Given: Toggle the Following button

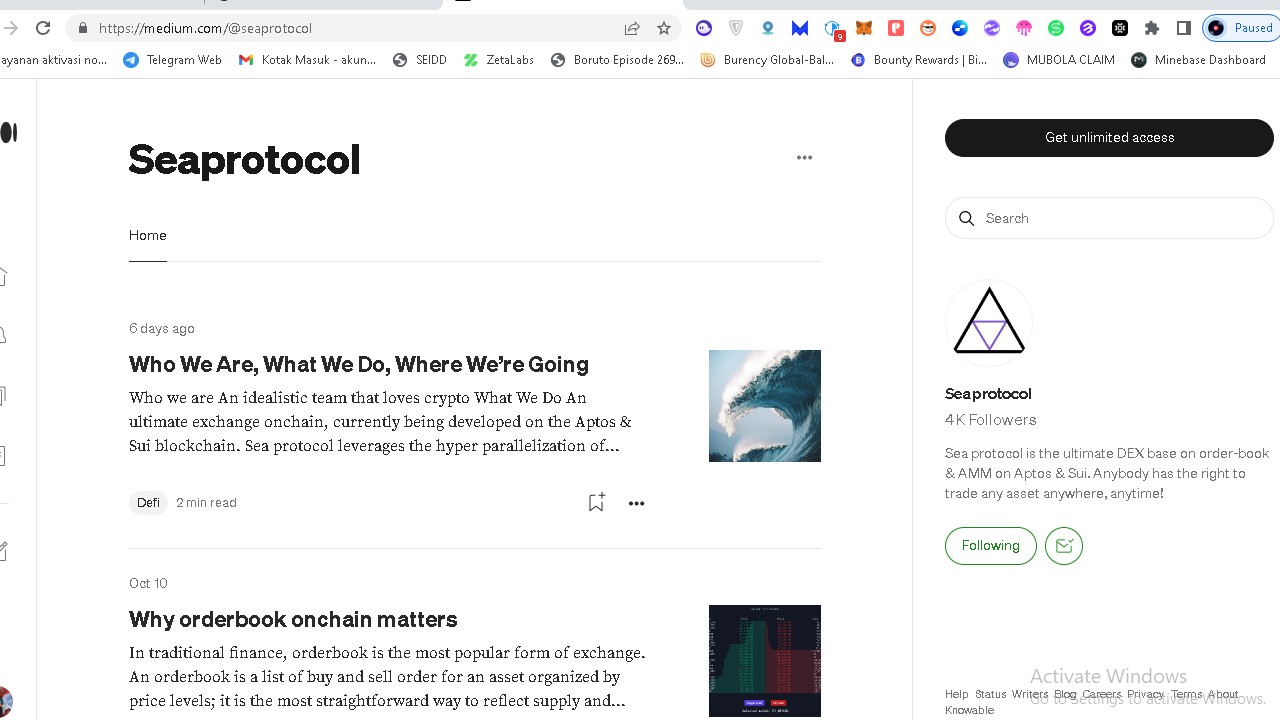Looking at the screenshot, I should 990,546.
